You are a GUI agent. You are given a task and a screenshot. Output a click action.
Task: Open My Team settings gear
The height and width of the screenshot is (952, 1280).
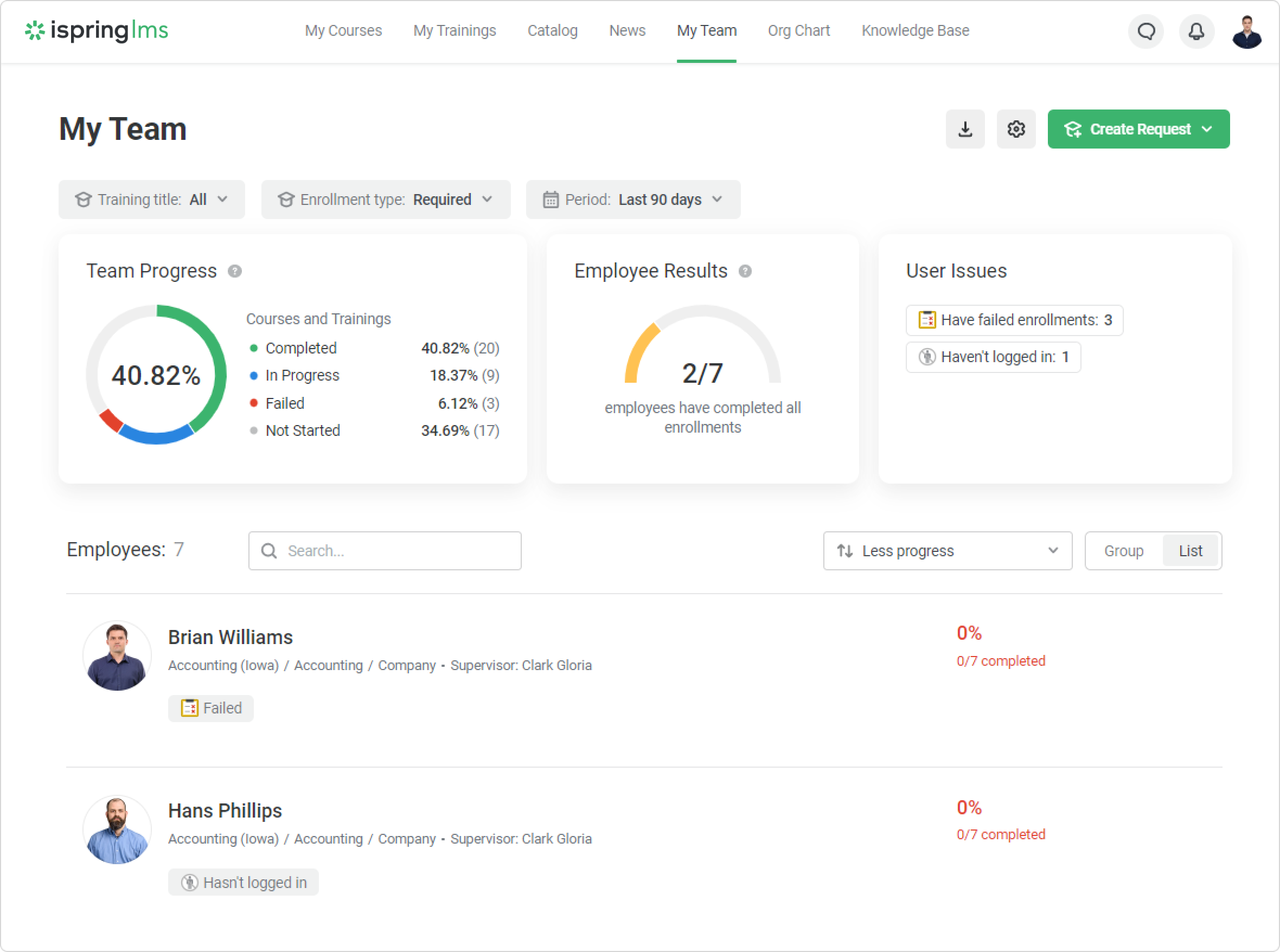pyautogui.click(x=1015, y=129)
